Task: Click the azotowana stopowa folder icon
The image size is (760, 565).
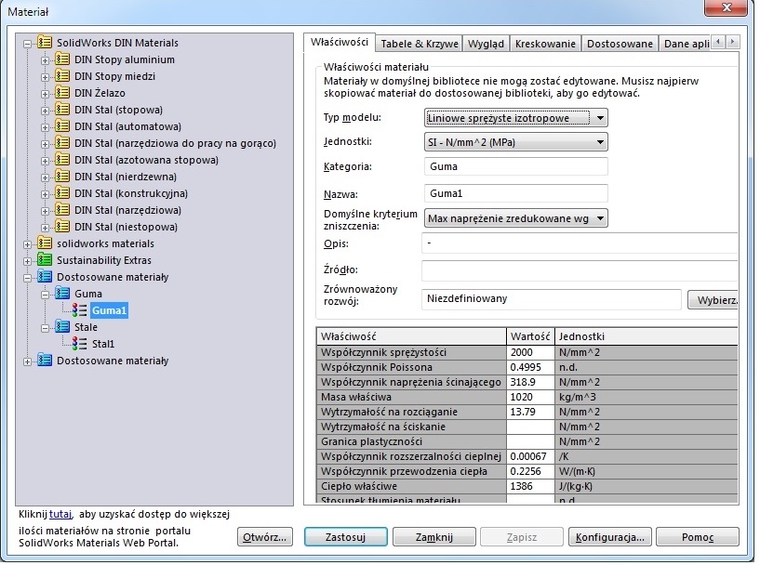Action: (62, 159)
